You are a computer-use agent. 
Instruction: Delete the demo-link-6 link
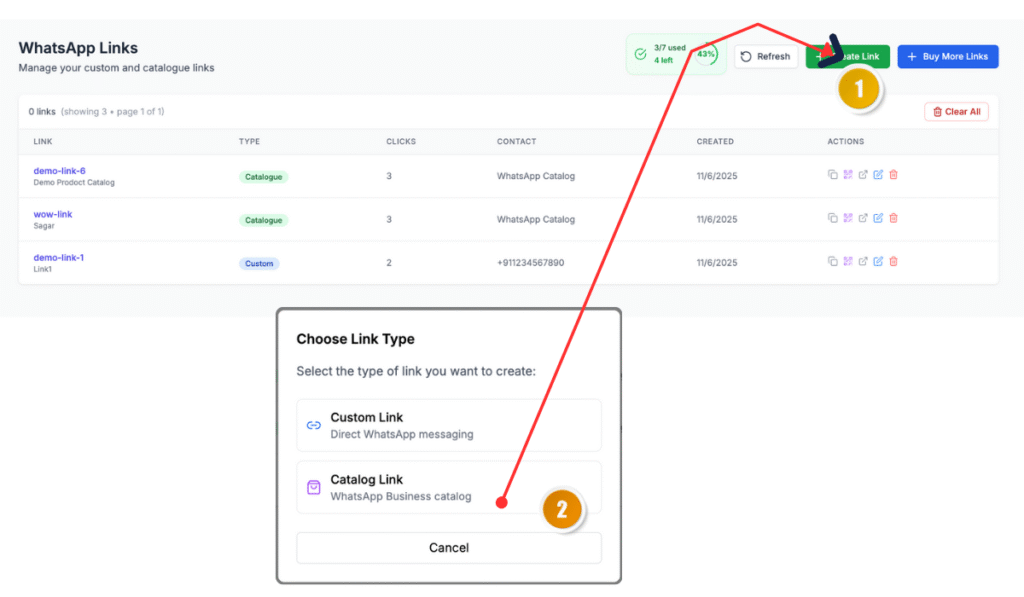pyautogui.click(x=893, y=175)
